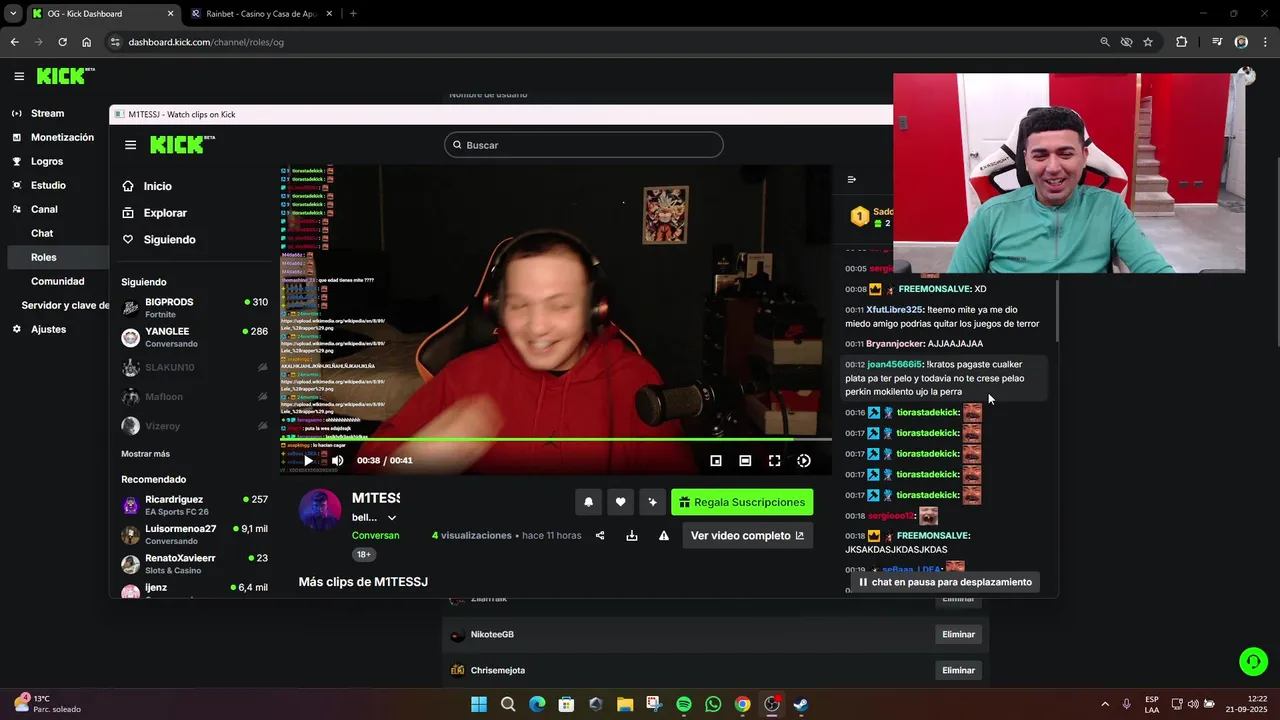
Task: Click the Kick logo in the dashboard
Action: (x=65, y=76)
